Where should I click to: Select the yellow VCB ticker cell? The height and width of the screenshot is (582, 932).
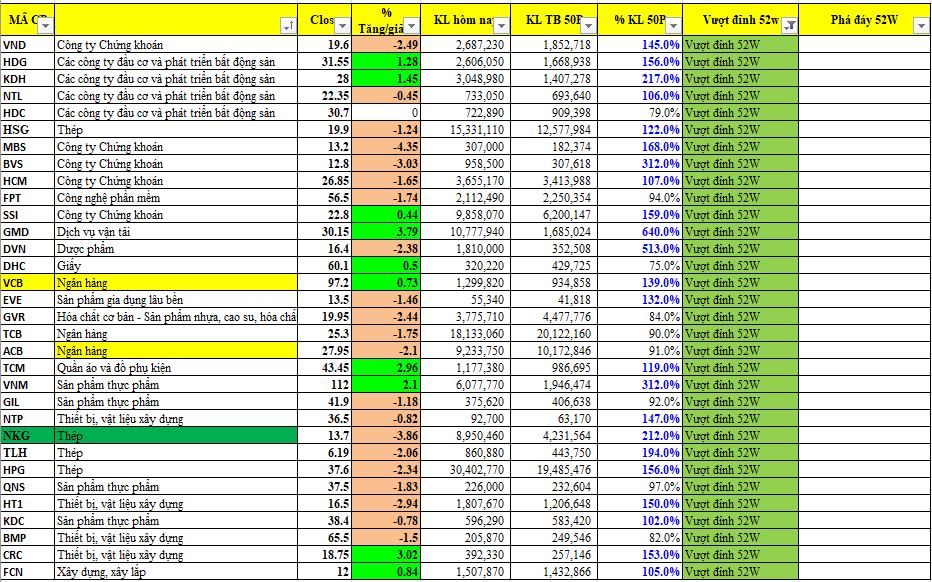[27, 283]
